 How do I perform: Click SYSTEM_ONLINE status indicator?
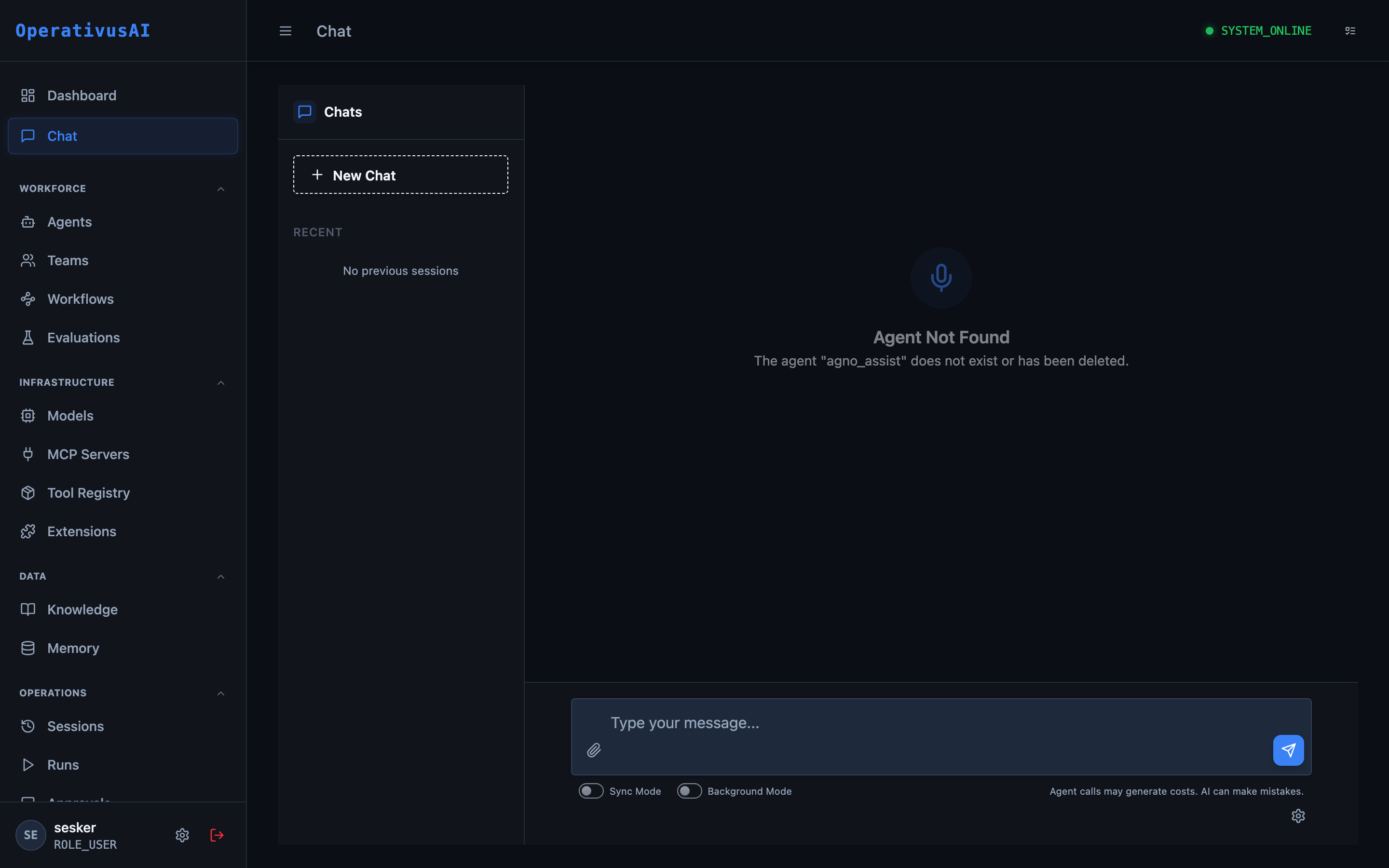click(1258, 30)
